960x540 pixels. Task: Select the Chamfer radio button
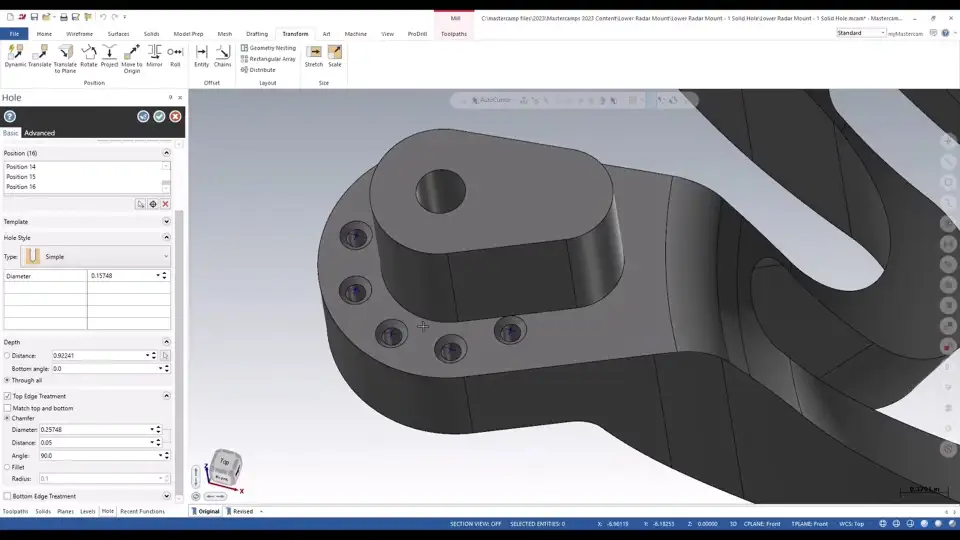pyautogui.click(x=7, y=418)
